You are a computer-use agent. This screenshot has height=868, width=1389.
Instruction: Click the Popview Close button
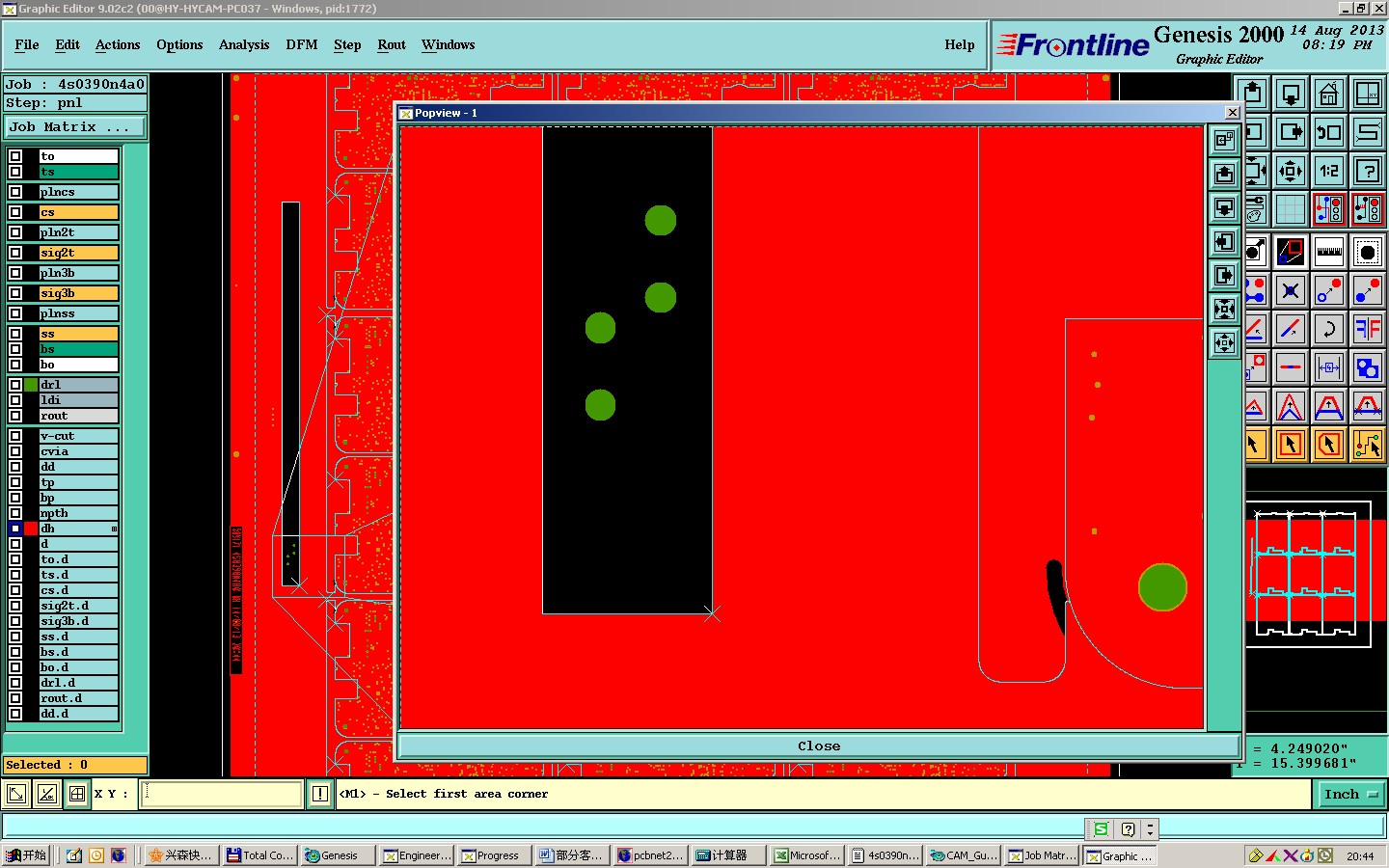[x=819, y=746]
